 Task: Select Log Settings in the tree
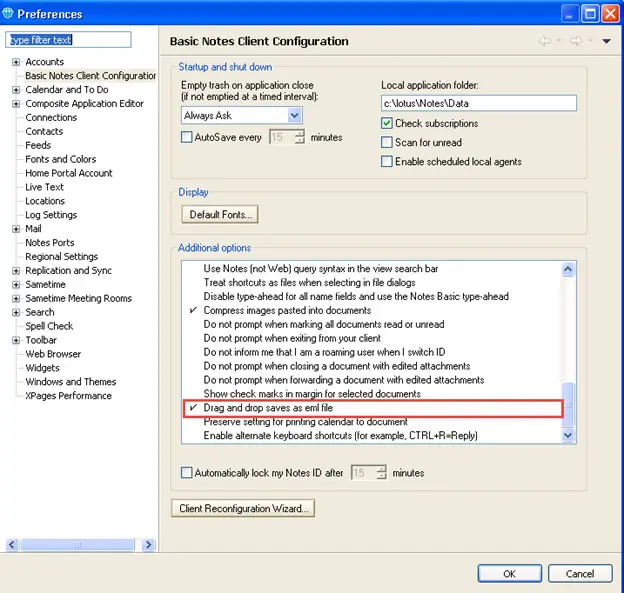[51, 215]
